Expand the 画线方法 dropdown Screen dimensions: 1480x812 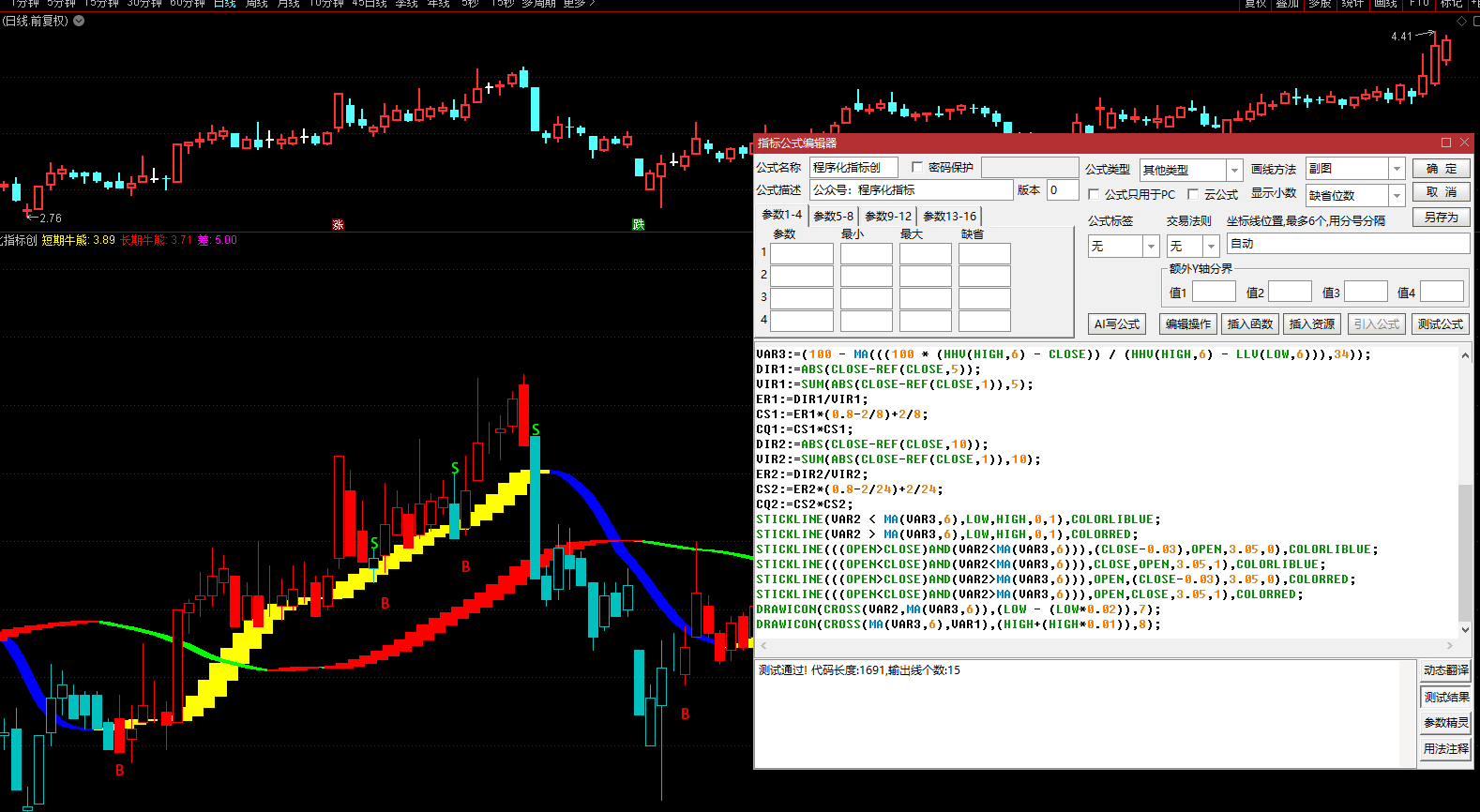[x=1397, y=169]
